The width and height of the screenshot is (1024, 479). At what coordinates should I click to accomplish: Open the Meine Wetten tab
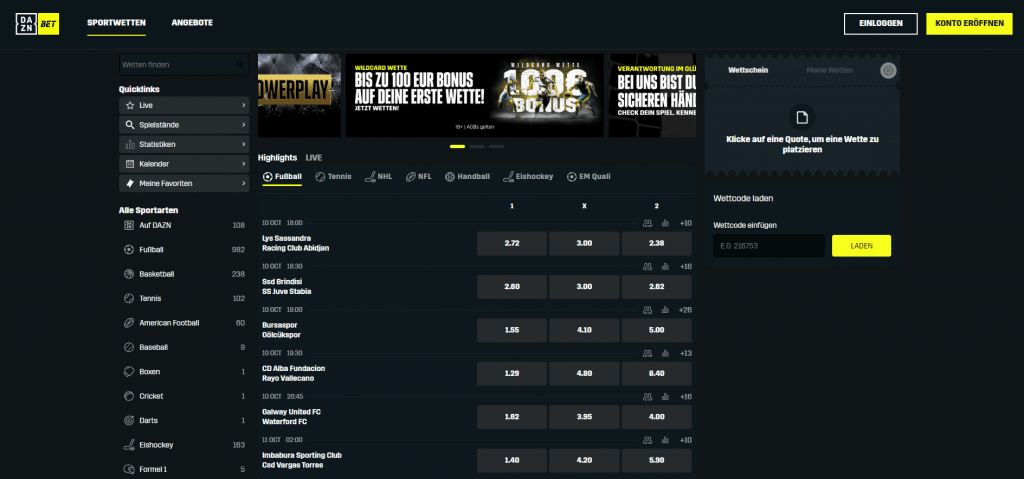point(829,70)
